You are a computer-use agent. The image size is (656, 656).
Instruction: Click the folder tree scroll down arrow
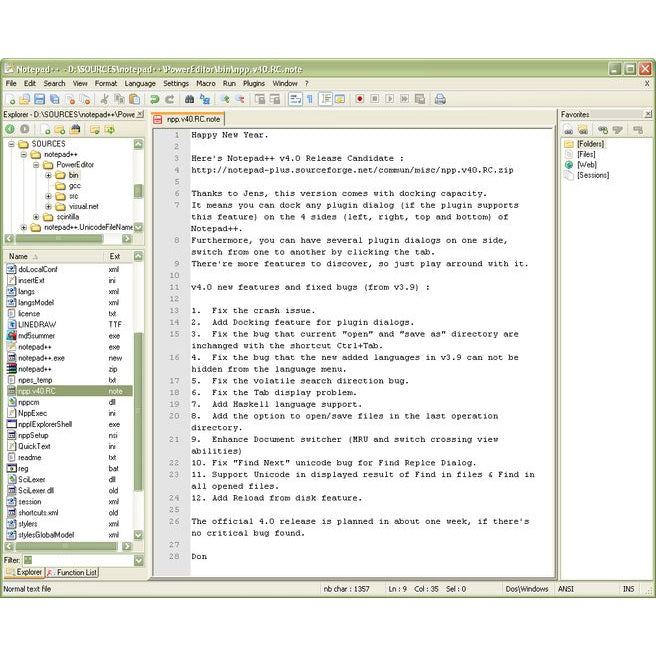pos(138,228)
